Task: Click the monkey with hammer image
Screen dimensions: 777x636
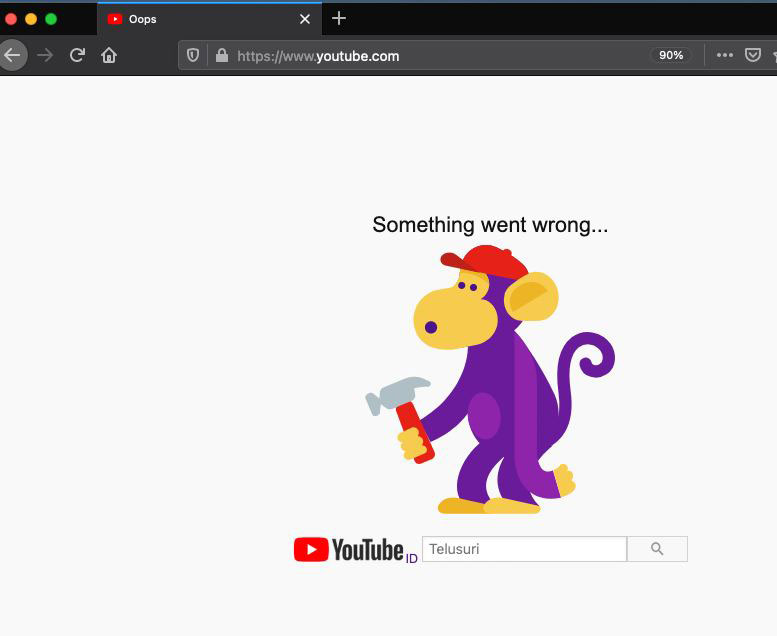Action: click(x=490, y=379)
